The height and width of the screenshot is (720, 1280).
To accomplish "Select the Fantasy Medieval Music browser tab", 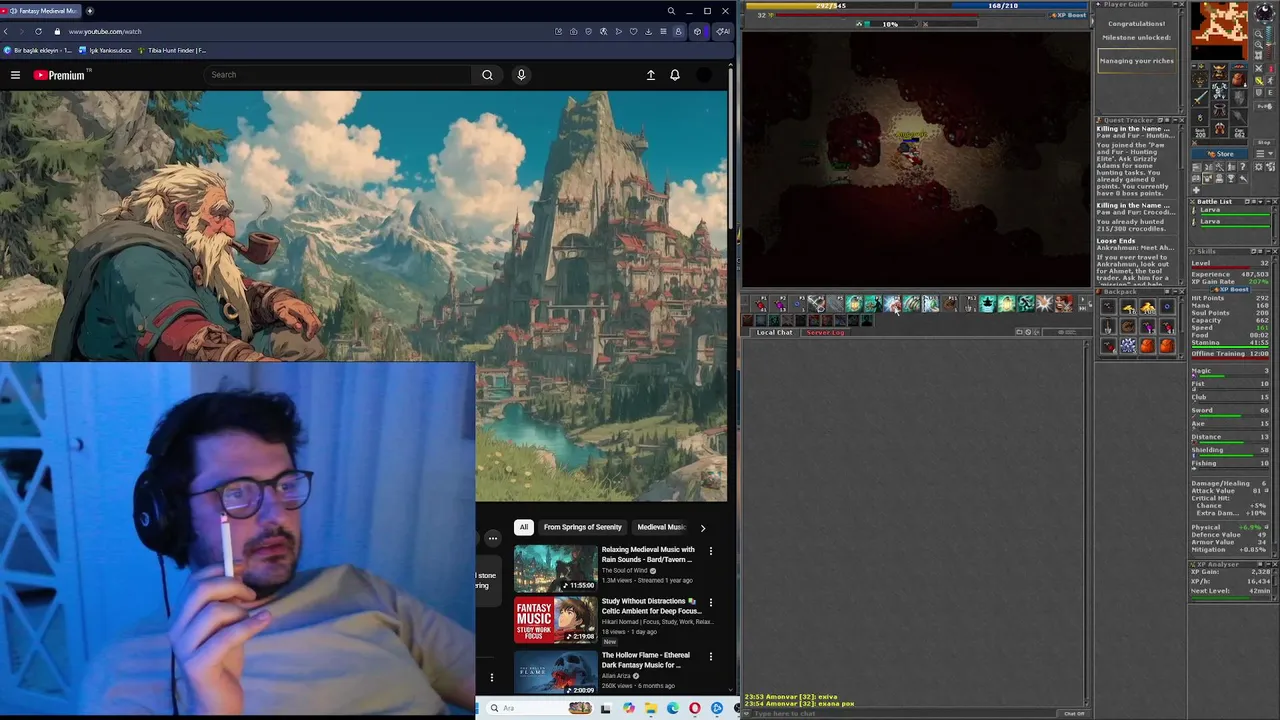I will tap(42, 11).
